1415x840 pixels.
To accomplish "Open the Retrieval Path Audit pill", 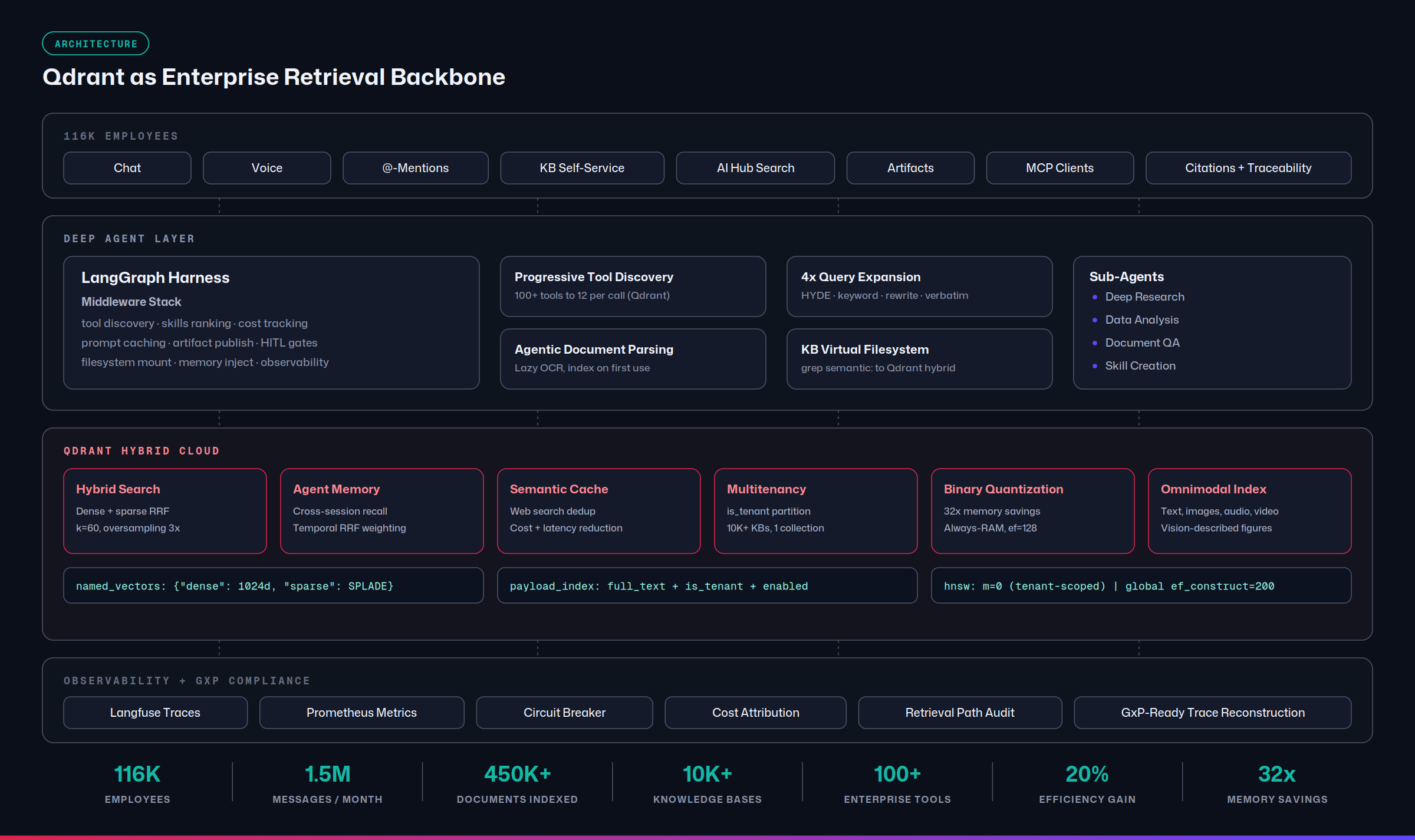I will [x=960, y=713].
